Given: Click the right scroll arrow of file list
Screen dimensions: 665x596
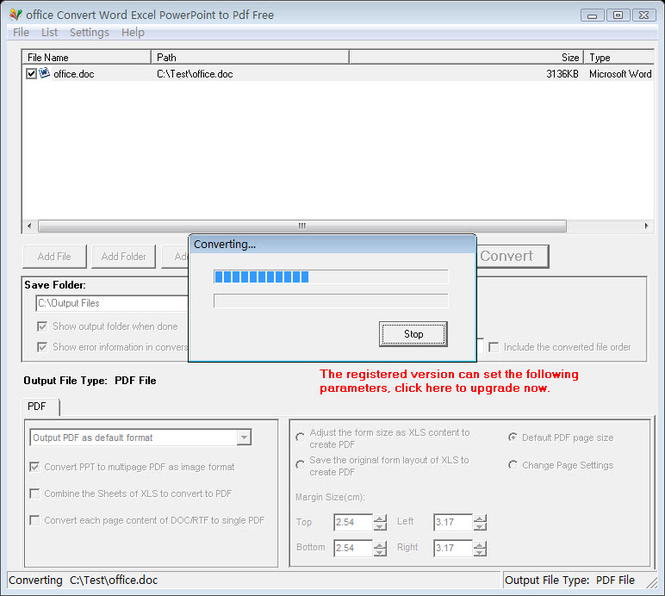Looking at the screenshot, I should [x=646, y=226].
